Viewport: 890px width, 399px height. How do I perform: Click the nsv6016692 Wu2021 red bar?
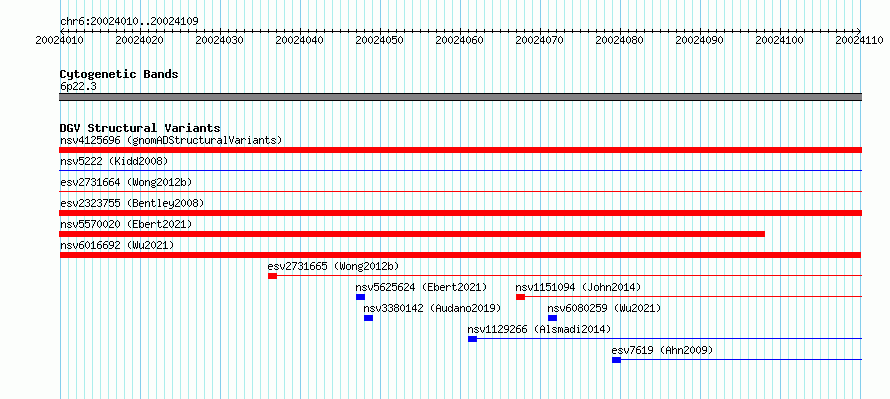(460, 255)
